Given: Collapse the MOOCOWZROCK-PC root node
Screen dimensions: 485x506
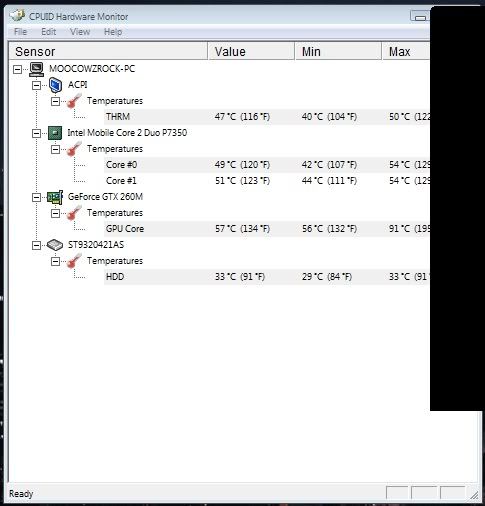Looking at the screenshot, I should [17, 69].
